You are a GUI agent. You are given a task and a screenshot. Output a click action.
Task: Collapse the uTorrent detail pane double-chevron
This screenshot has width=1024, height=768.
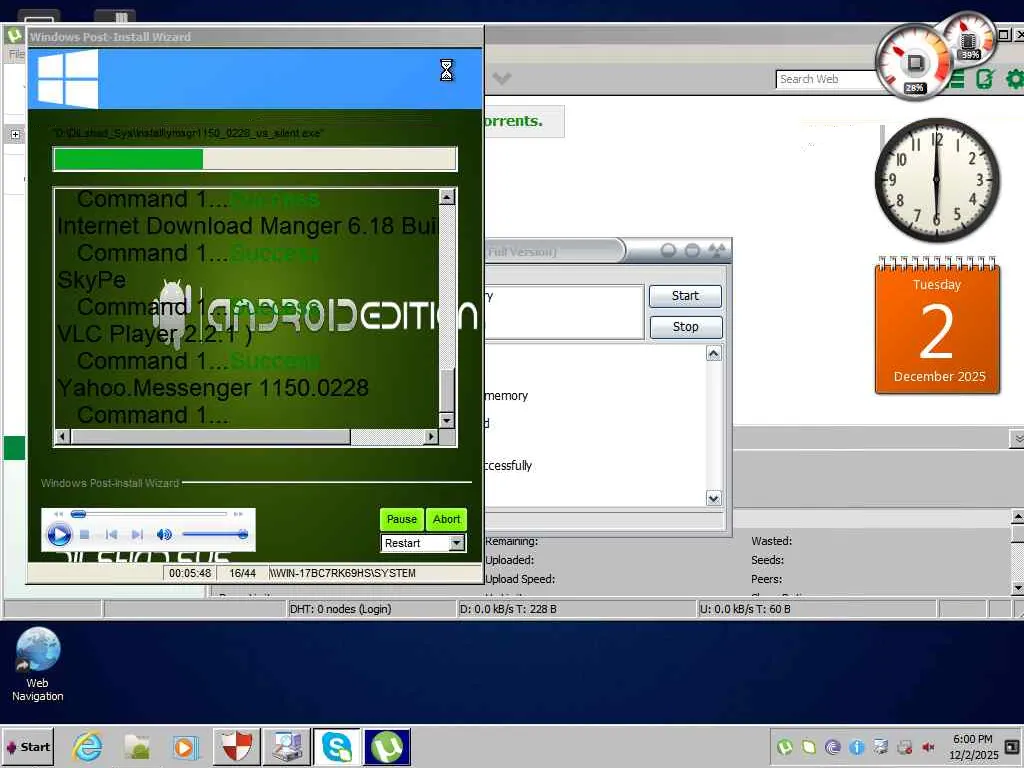(x=1017, y=439)
